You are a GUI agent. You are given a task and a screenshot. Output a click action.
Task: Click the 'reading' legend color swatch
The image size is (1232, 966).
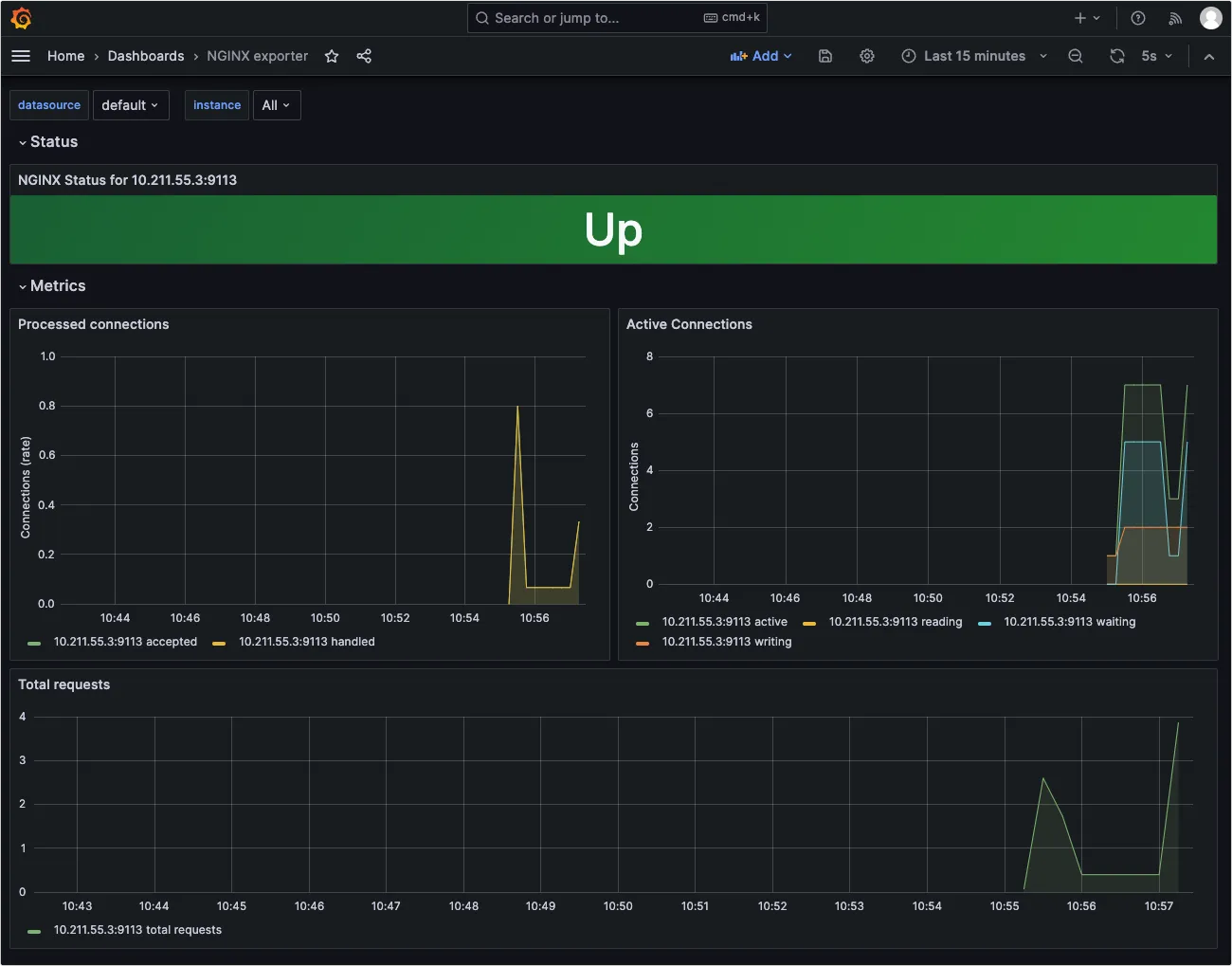click(809, 623)
